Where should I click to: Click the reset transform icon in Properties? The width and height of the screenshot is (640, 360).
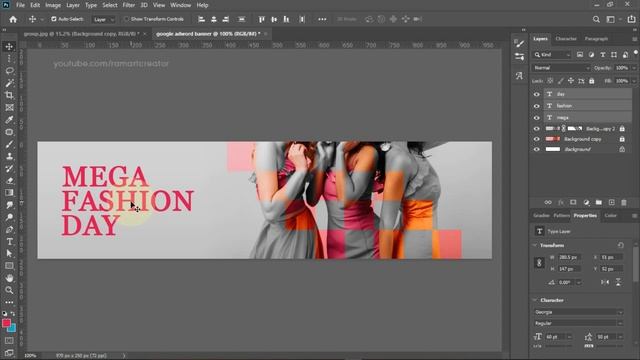(x=620, y=245)
